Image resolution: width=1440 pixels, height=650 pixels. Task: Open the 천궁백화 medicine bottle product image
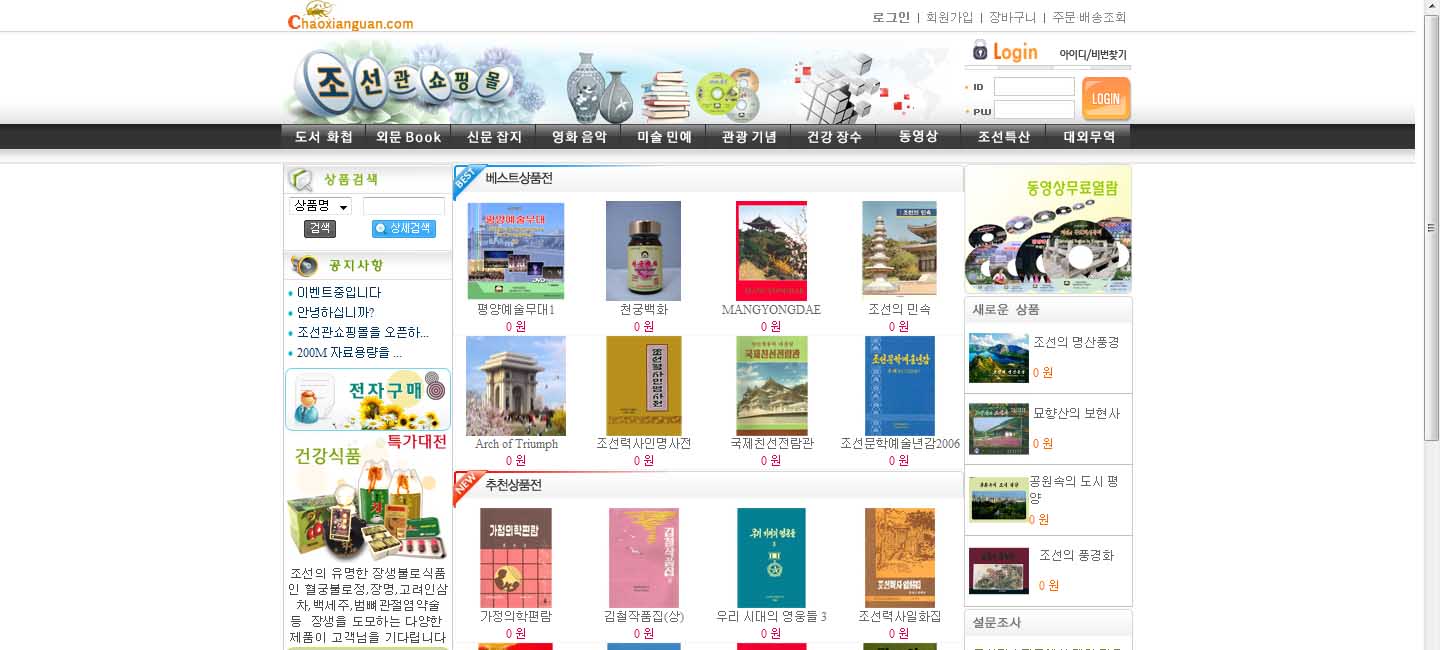[643, 251]
